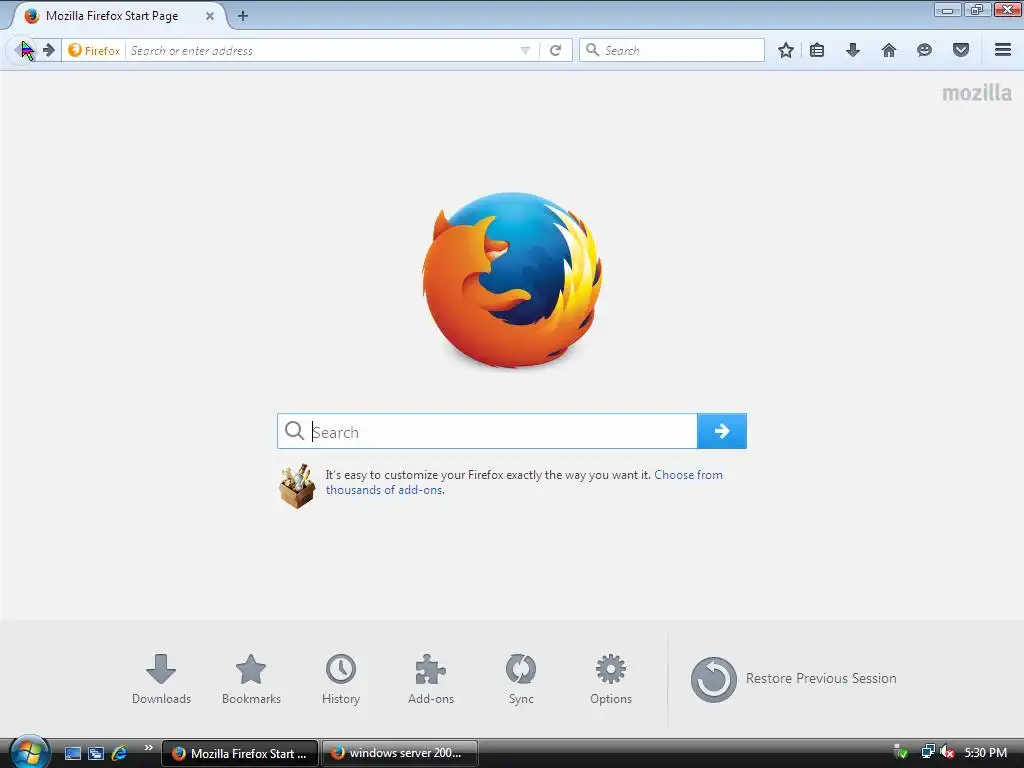This screenshot has width=1024, height=768.
Task: Go forward with the forward arrow button
Action: (48, 50)
